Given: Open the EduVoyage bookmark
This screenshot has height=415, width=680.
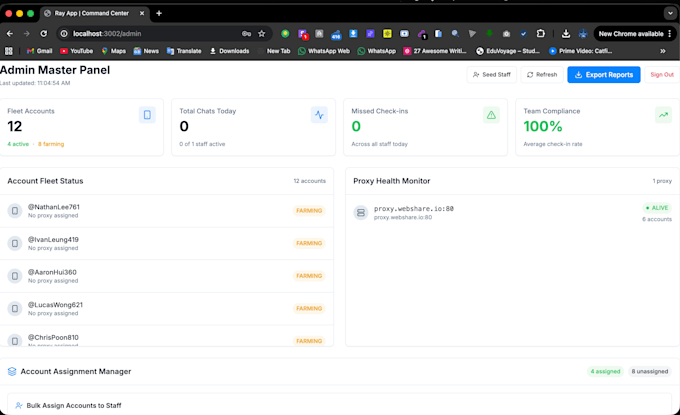Looking at the screenshot, I should 508,51.
